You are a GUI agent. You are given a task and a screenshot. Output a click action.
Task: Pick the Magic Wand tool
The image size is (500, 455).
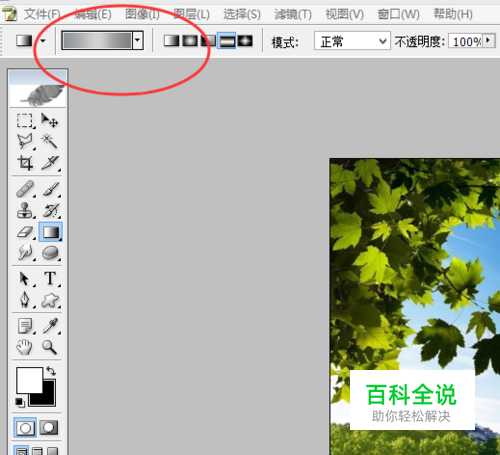point(50,141)
